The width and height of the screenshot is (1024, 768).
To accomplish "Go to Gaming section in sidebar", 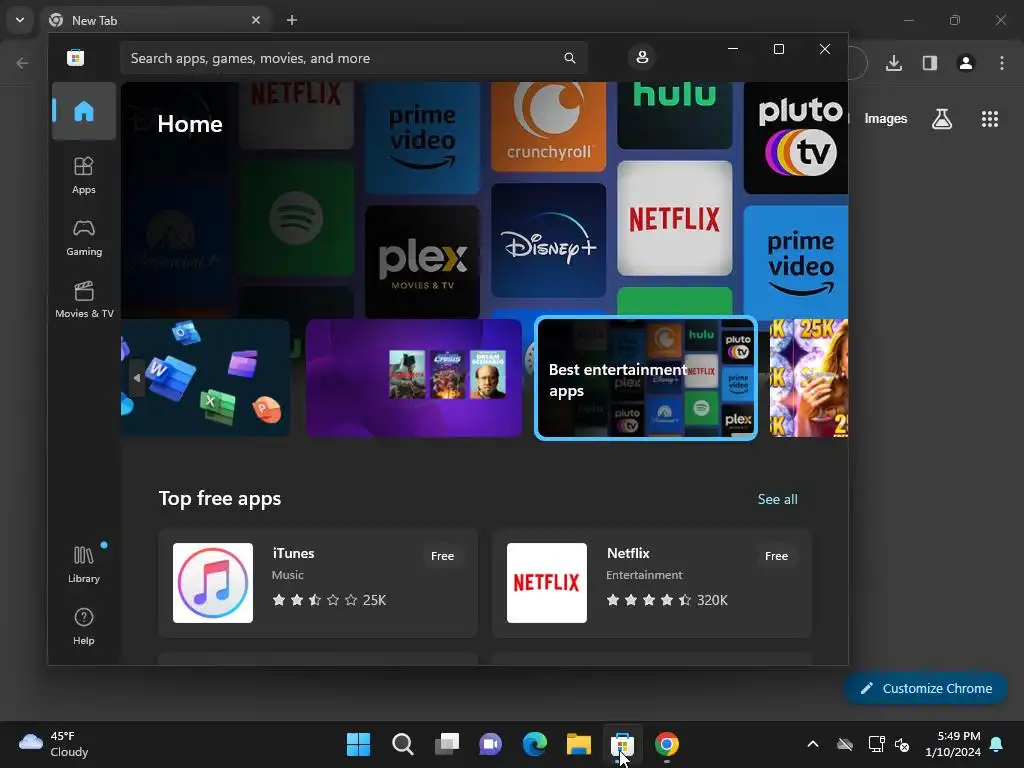I will click(84, 237).
